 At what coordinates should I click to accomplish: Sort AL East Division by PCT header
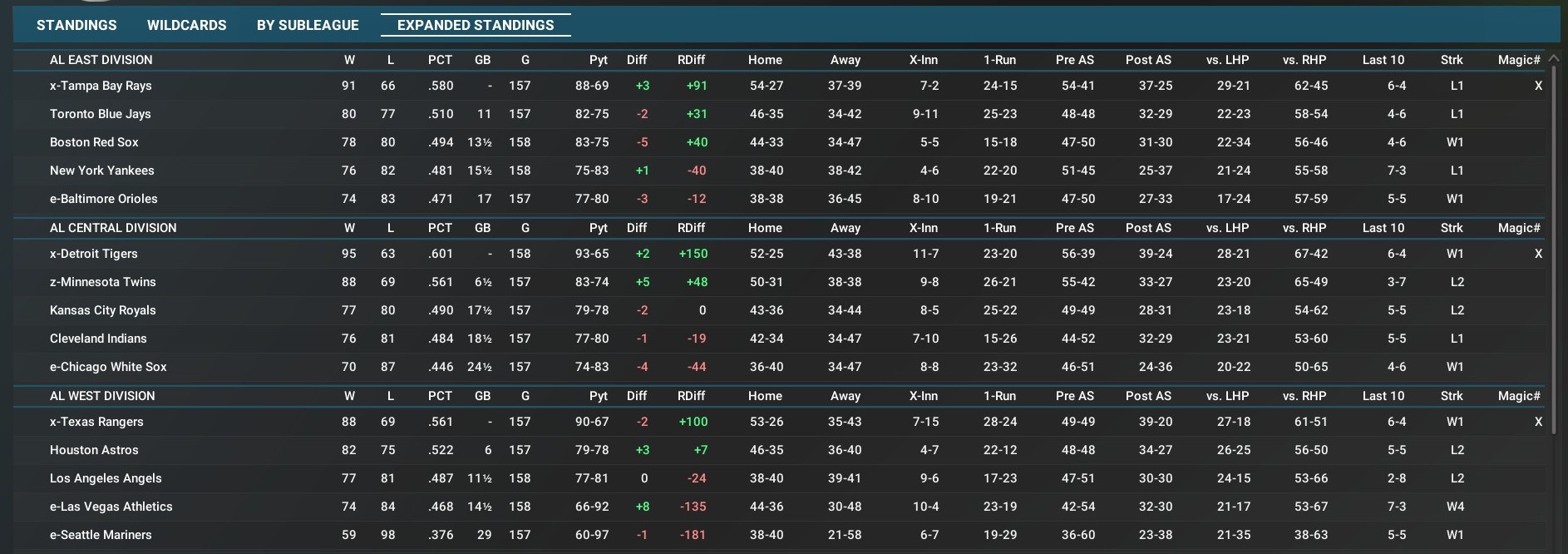(440, 60)
